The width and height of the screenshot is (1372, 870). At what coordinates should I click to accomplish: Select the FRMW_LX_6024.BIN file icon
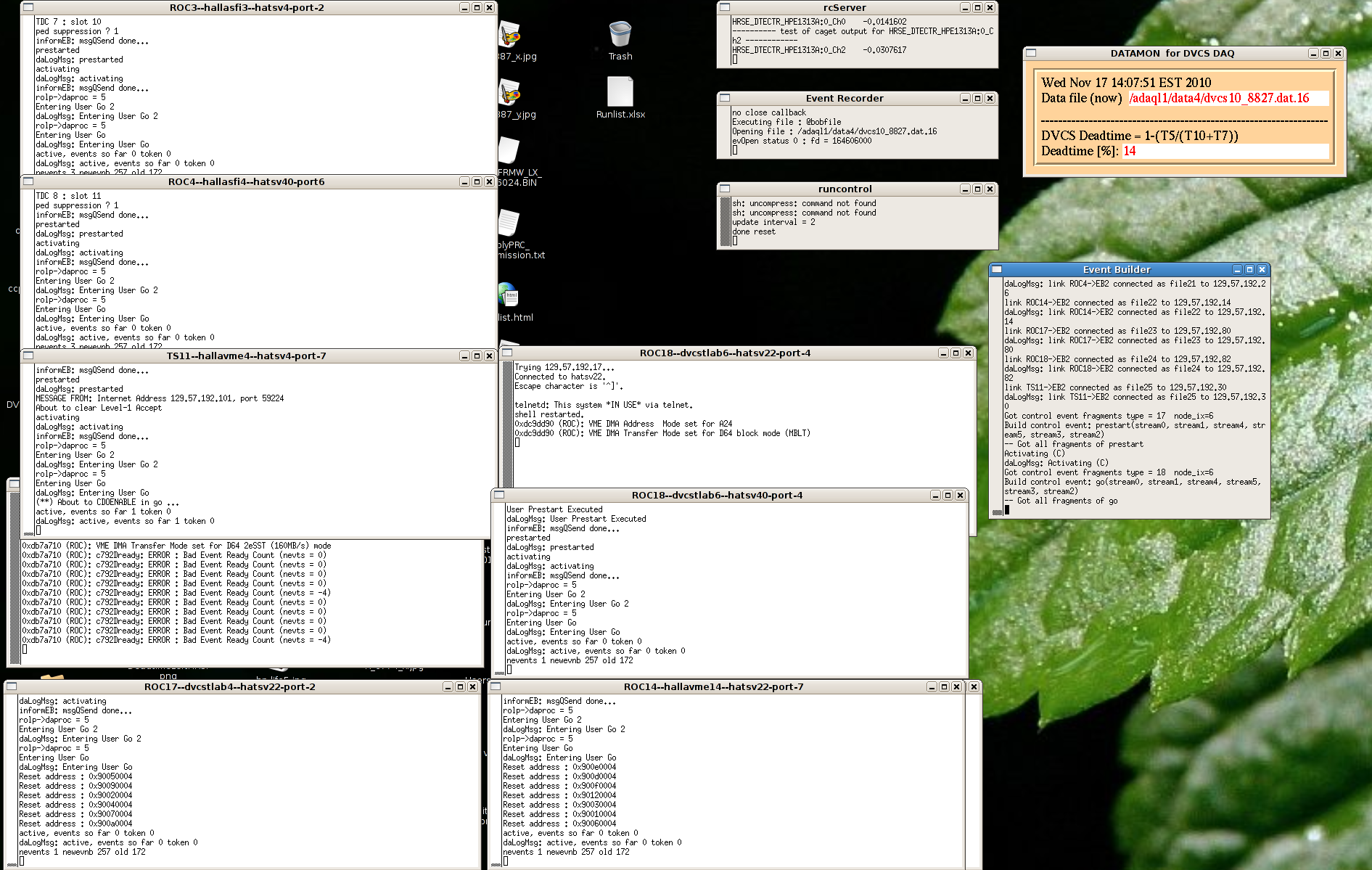click(x=509, y=151)
